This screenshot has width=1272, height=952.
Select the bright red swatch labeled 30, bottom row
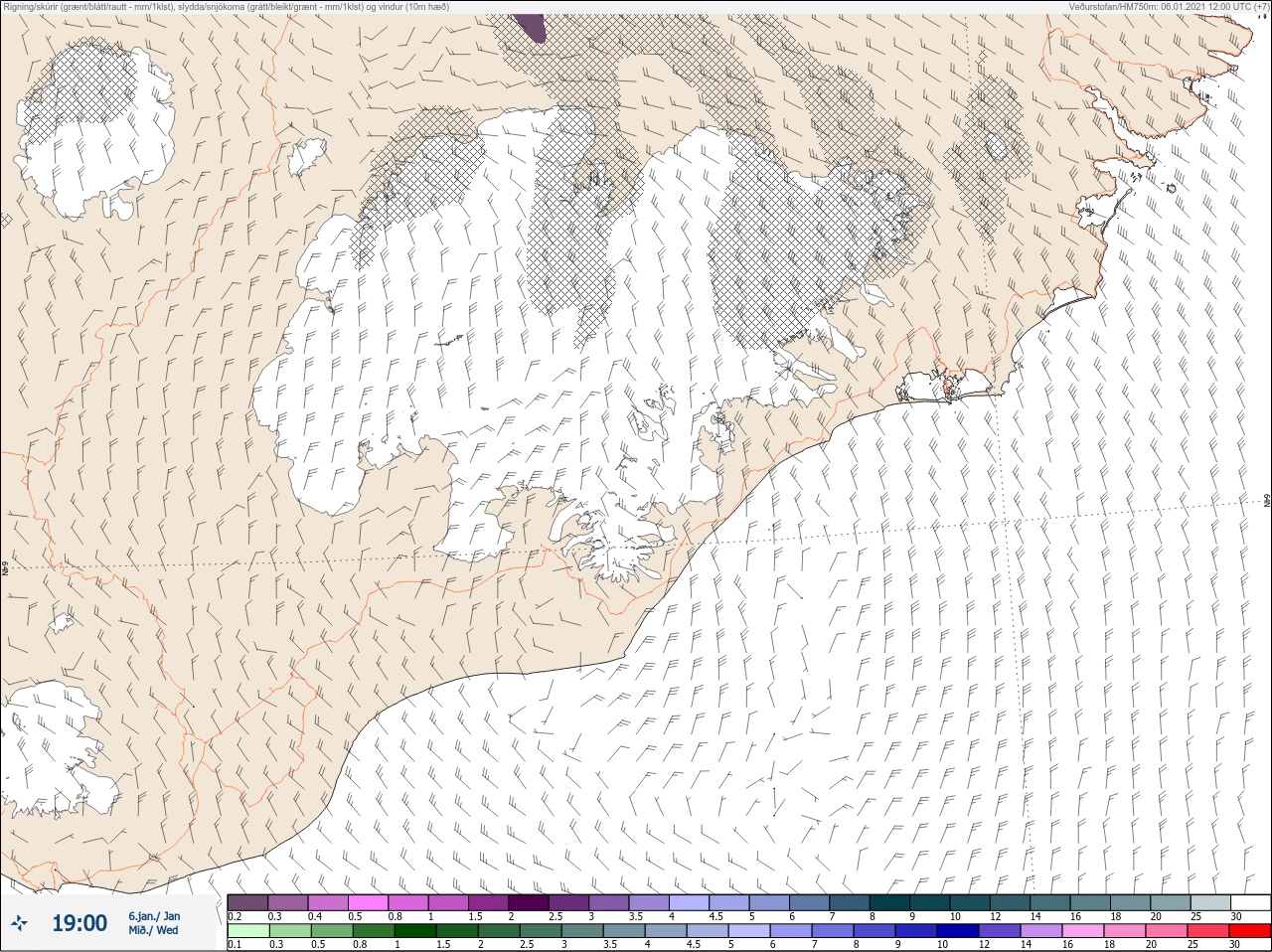point(1250,931)
